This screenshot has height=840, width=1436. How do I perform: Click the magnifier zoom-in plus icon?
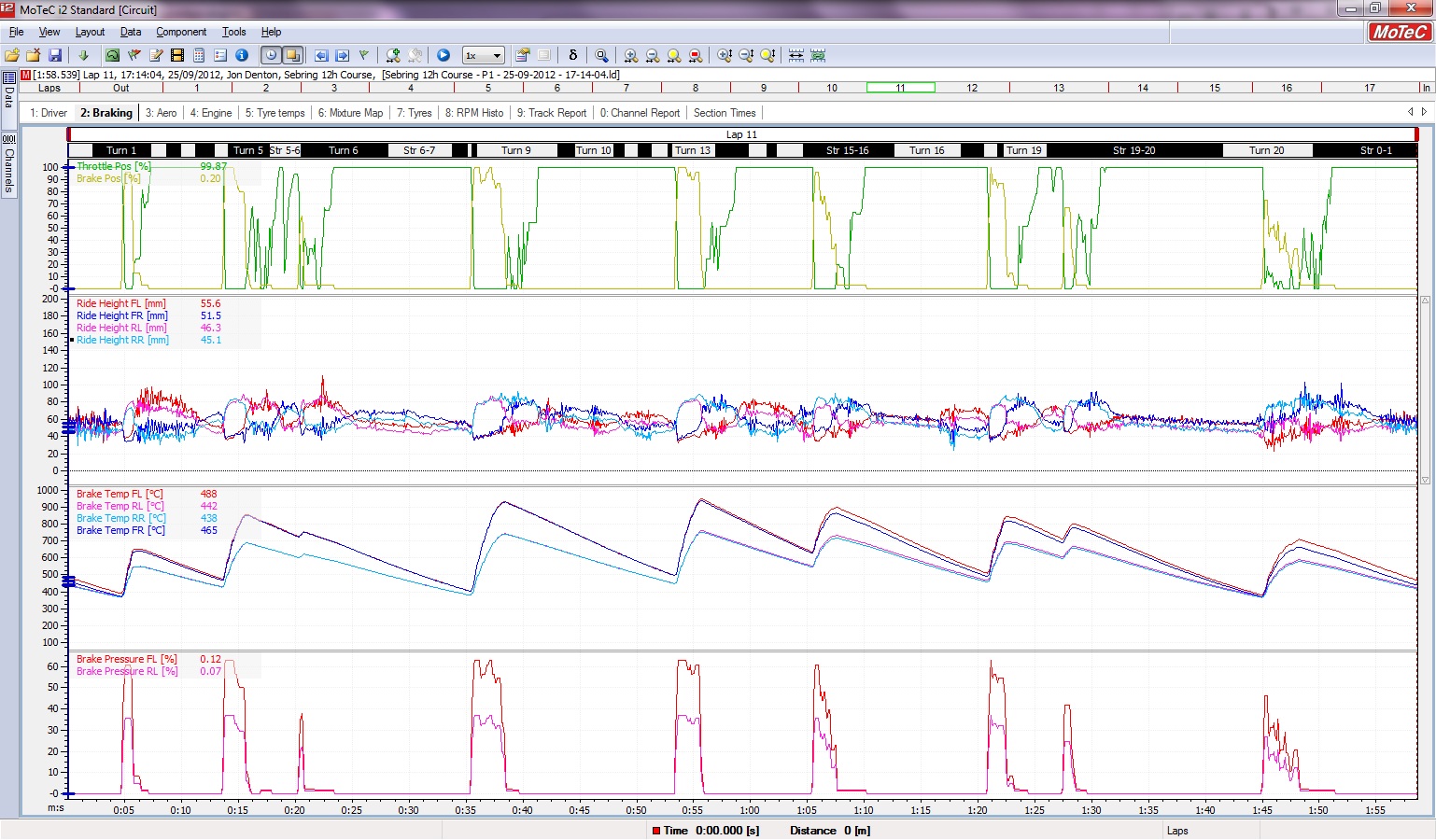pyautogui.click(x=631, y=56)
